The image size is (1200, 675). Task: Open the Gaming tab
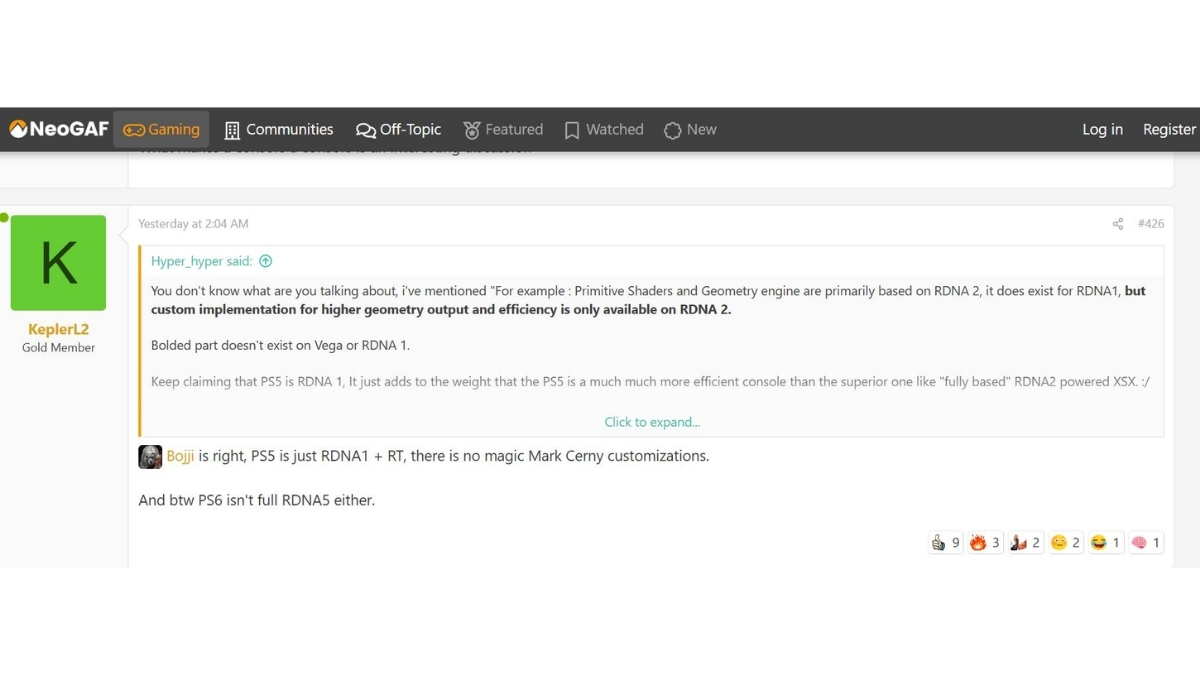coord(161,129)
